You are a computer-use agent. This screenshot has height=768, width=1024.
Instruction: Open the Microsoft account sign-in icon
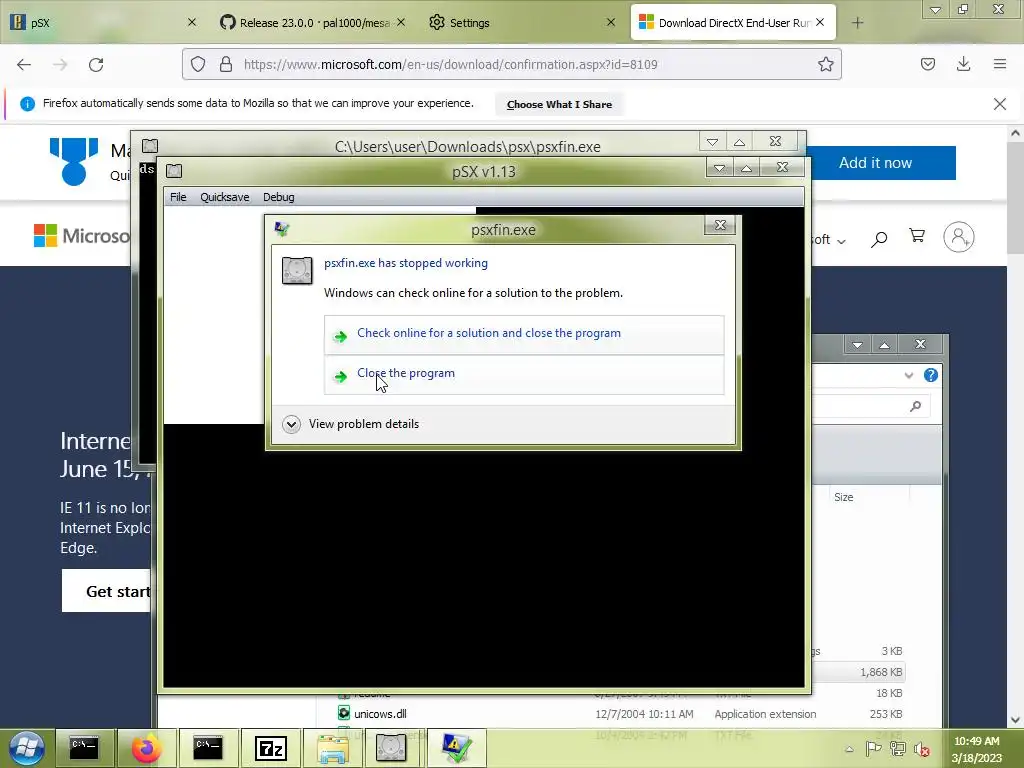click(x=959, y=237)
